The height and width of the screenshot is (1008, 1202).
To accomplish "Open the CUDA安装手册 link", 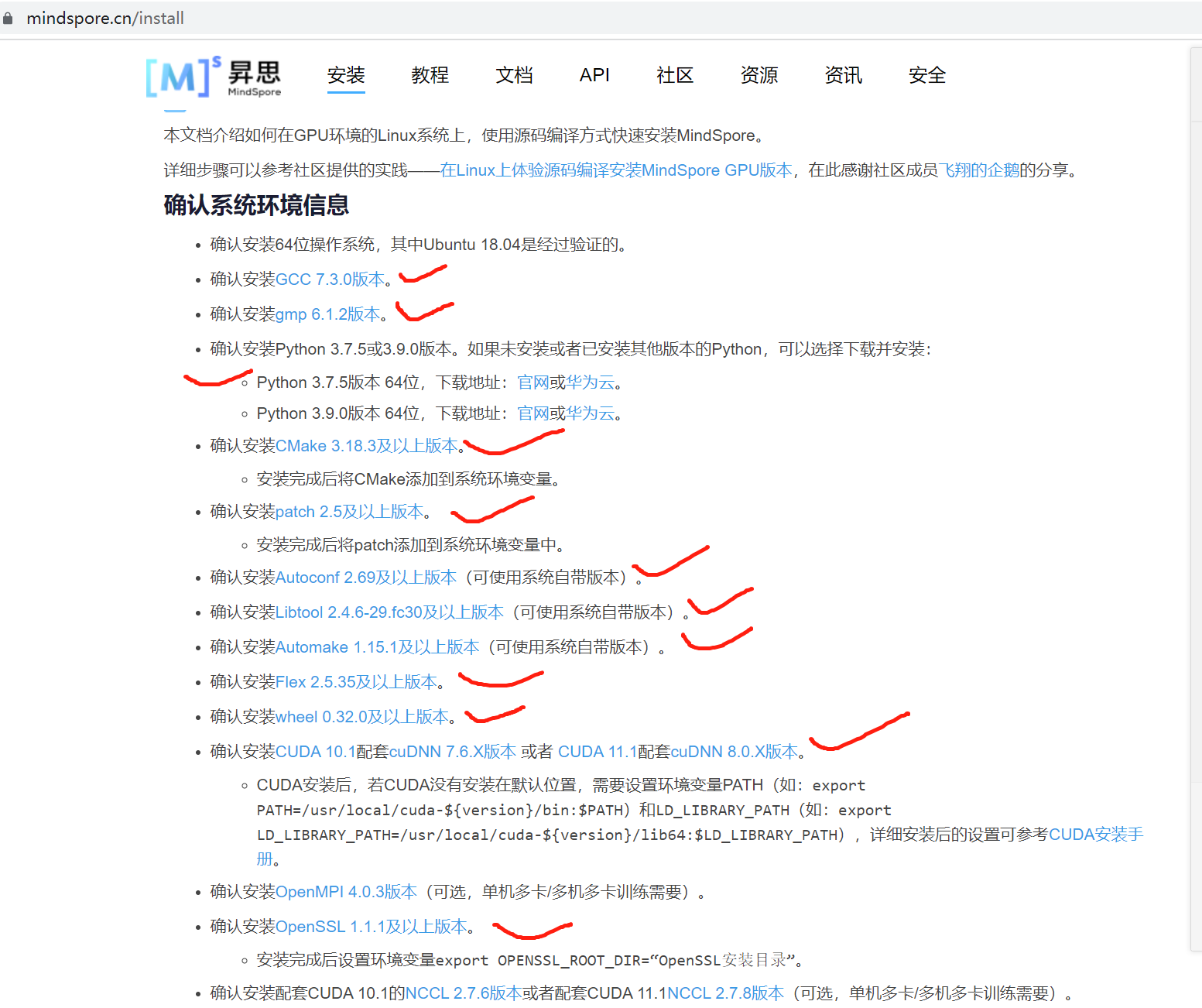I will 1096,835.
